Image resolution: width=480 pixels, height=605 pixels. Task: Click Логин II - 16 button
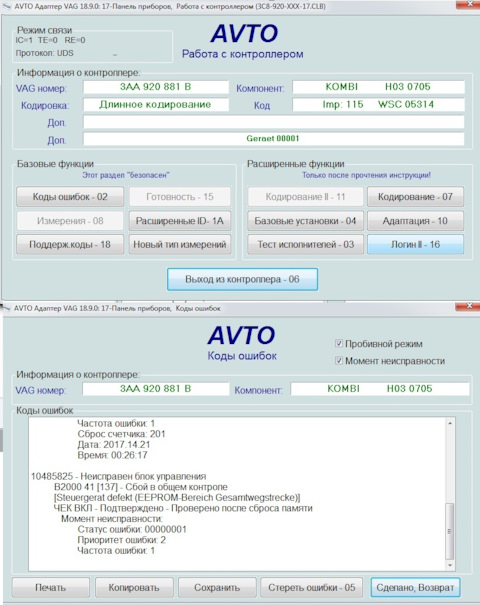click(x=415, y=244)
